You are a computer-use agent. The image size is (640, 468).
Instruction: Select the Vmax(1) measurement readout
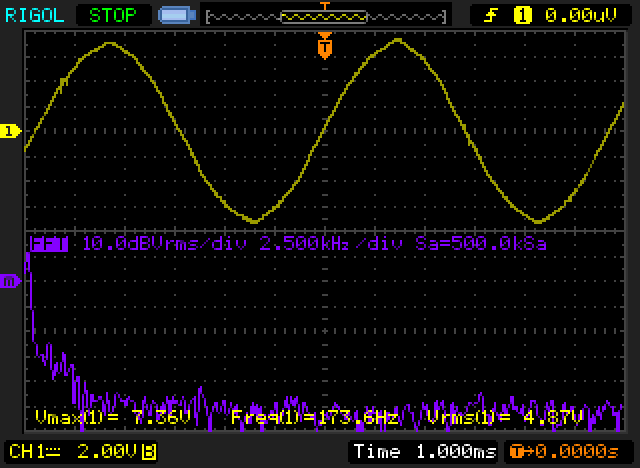(112, 416)
